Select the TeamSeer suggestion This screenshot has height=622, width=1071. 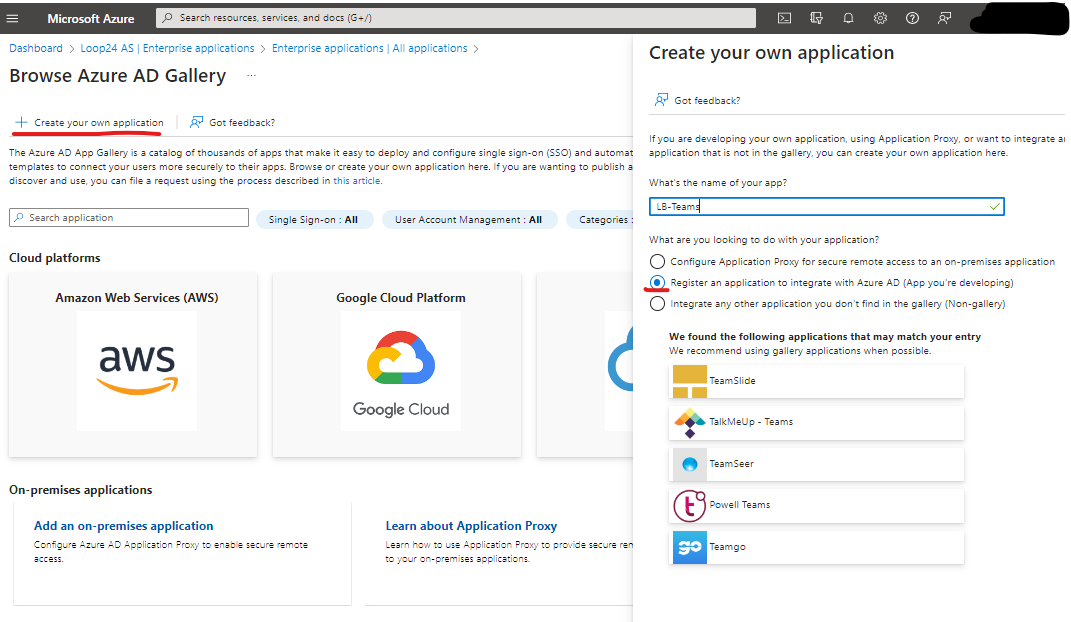coord(816,464)
